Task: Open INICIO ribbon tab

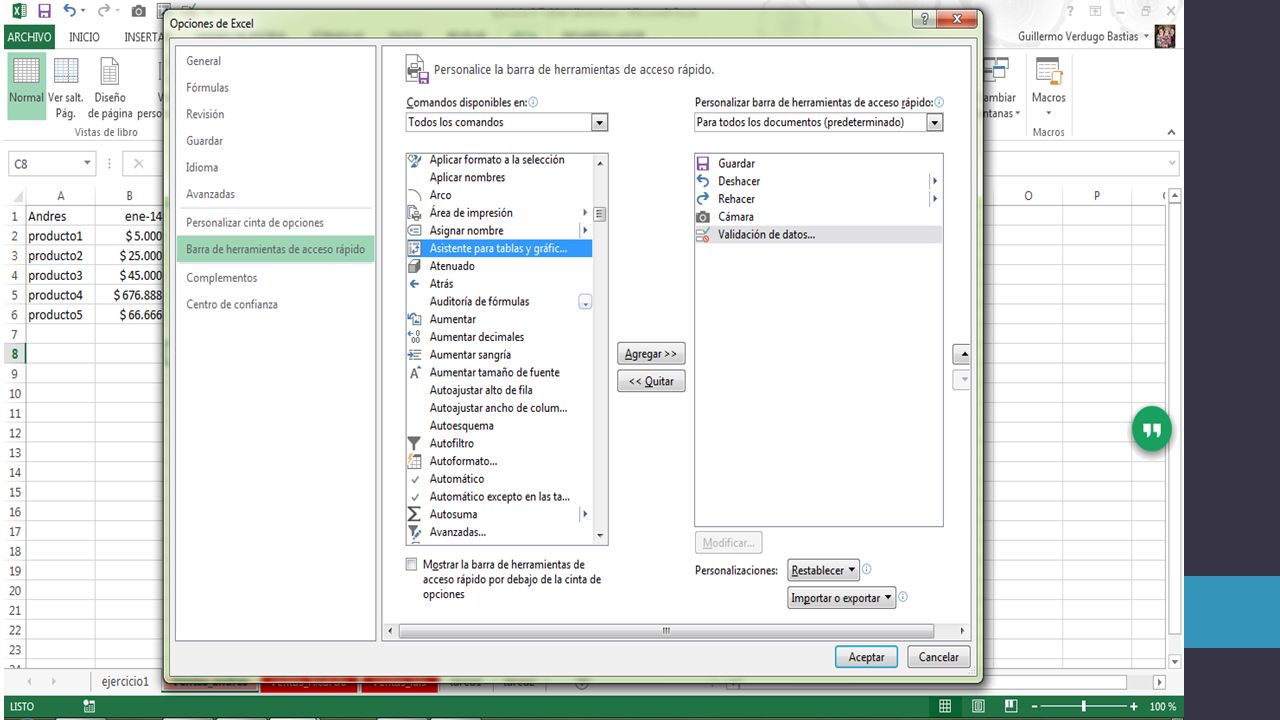Action: pyautogui.click(x=84, y=37)
